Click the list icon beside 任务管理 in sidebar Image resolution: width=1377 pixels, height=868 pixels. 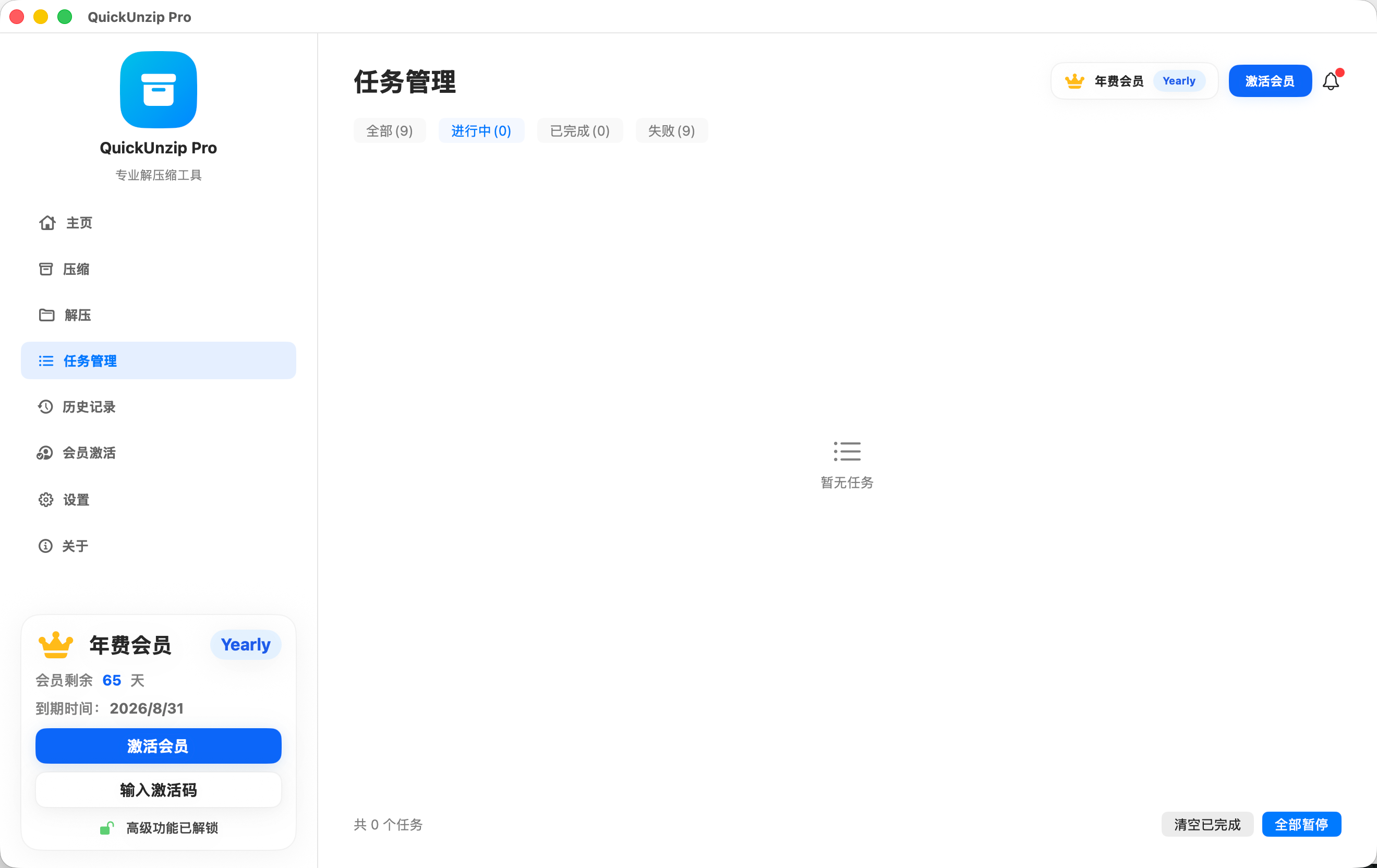46,361
